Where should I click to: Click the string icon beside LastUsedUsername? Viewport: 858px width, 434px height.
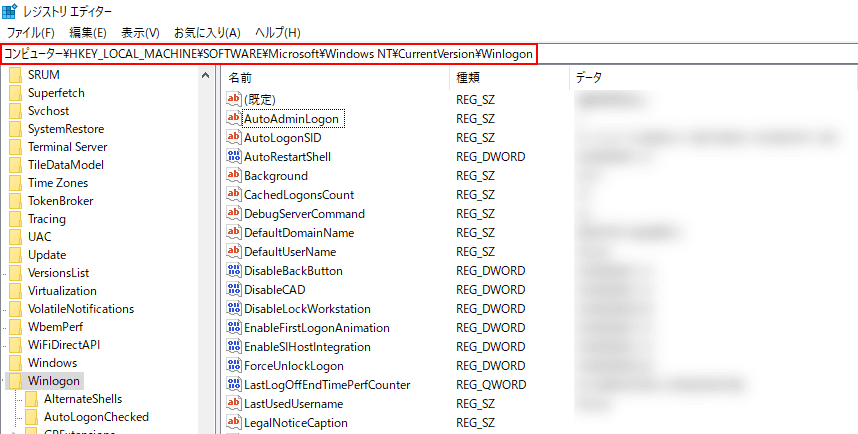pos(234,403)
